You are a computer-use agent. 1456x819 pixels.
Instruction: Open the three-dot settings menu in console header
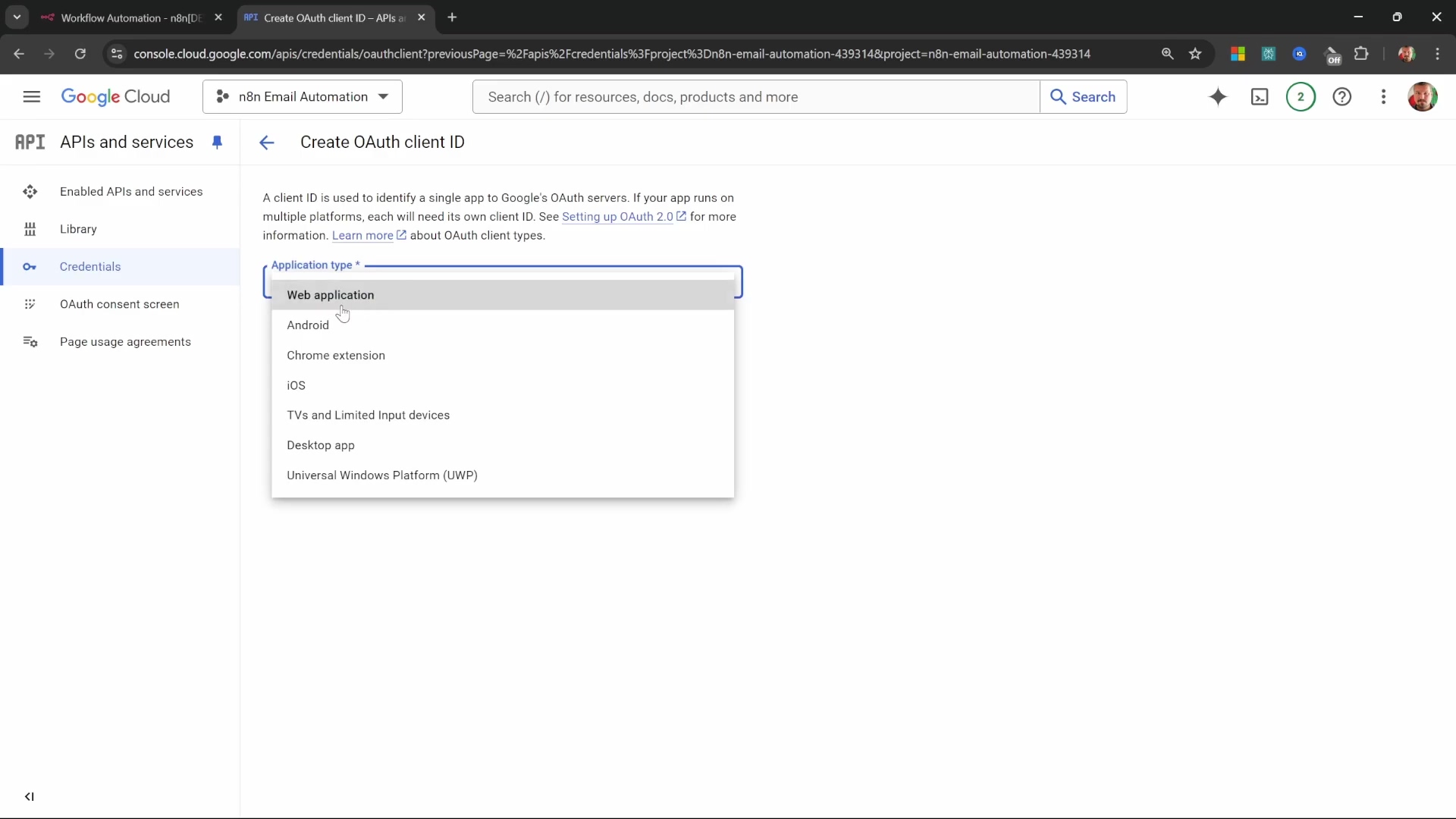click(1383, 96)
